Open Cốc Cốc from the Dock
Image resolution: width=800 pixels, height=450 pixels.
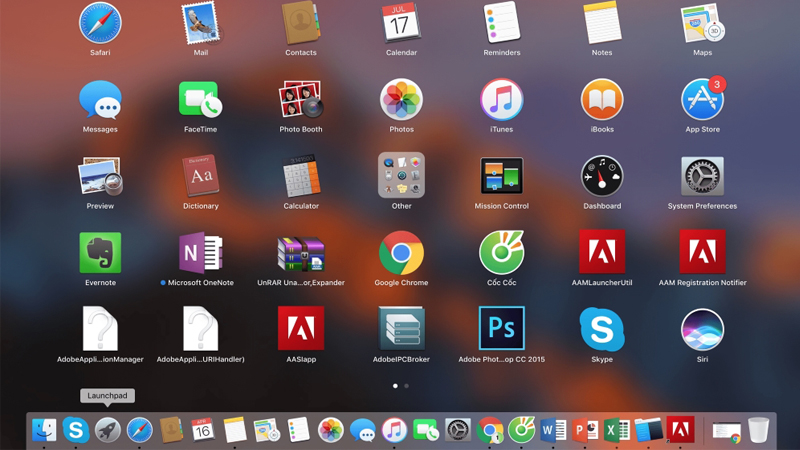(521, 430)
